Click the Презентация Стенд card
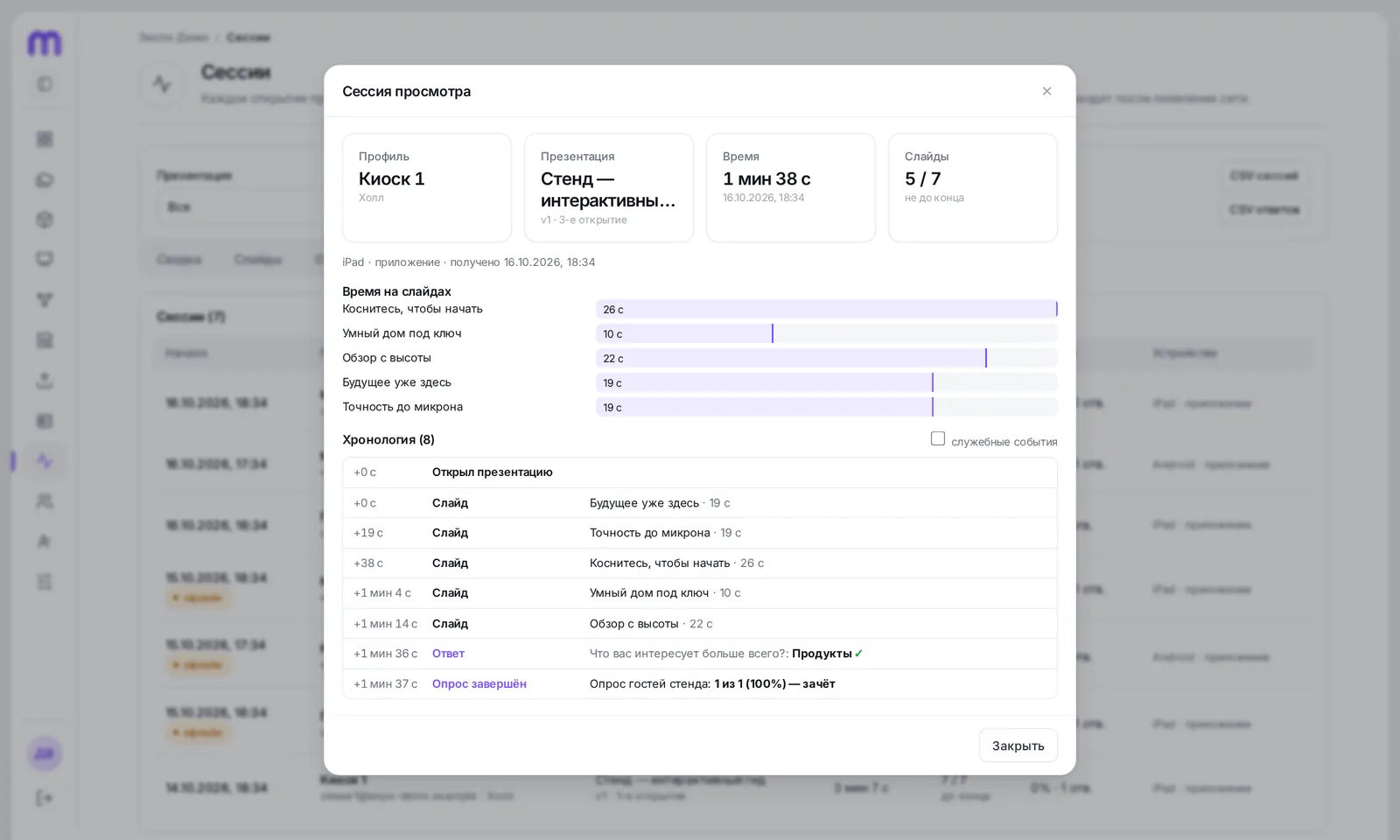This screenshot has height=840, width=1400. [609, 187]
